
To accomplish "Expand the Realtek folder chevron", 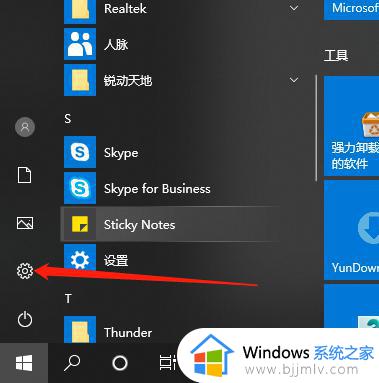I will 294,7.
